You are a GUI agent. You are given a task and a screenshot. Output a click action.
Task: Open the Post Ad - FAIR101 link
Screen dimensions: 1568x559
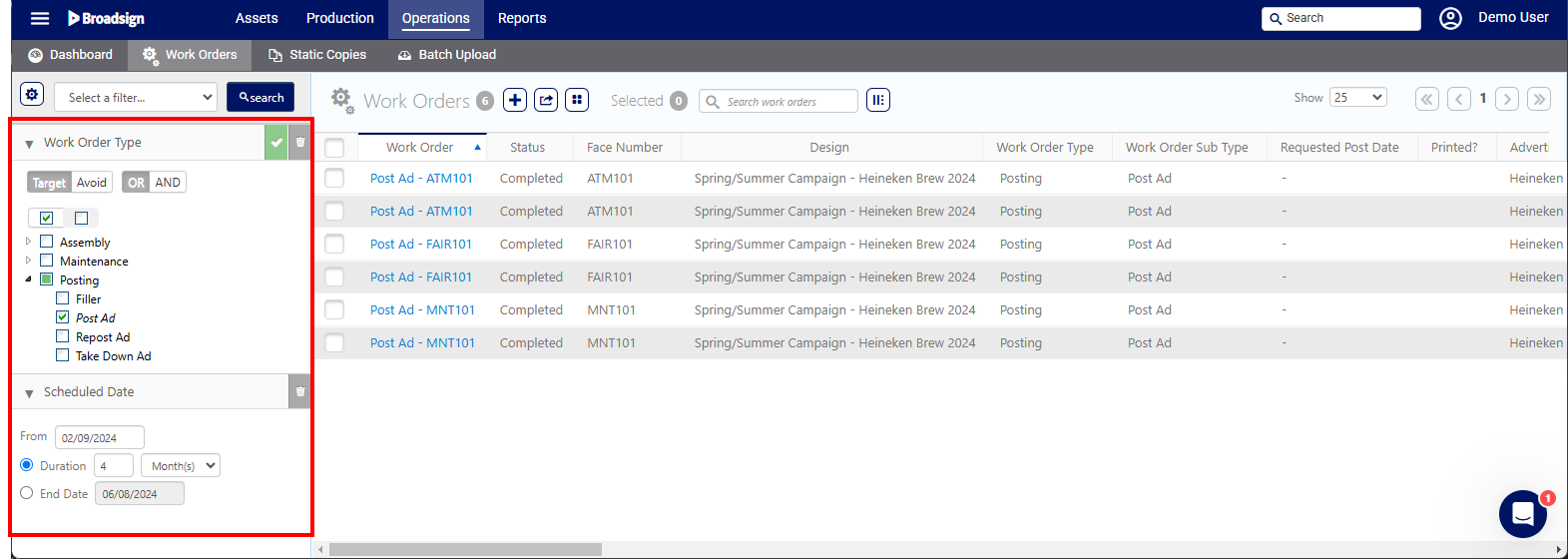[x=420, y=244]
